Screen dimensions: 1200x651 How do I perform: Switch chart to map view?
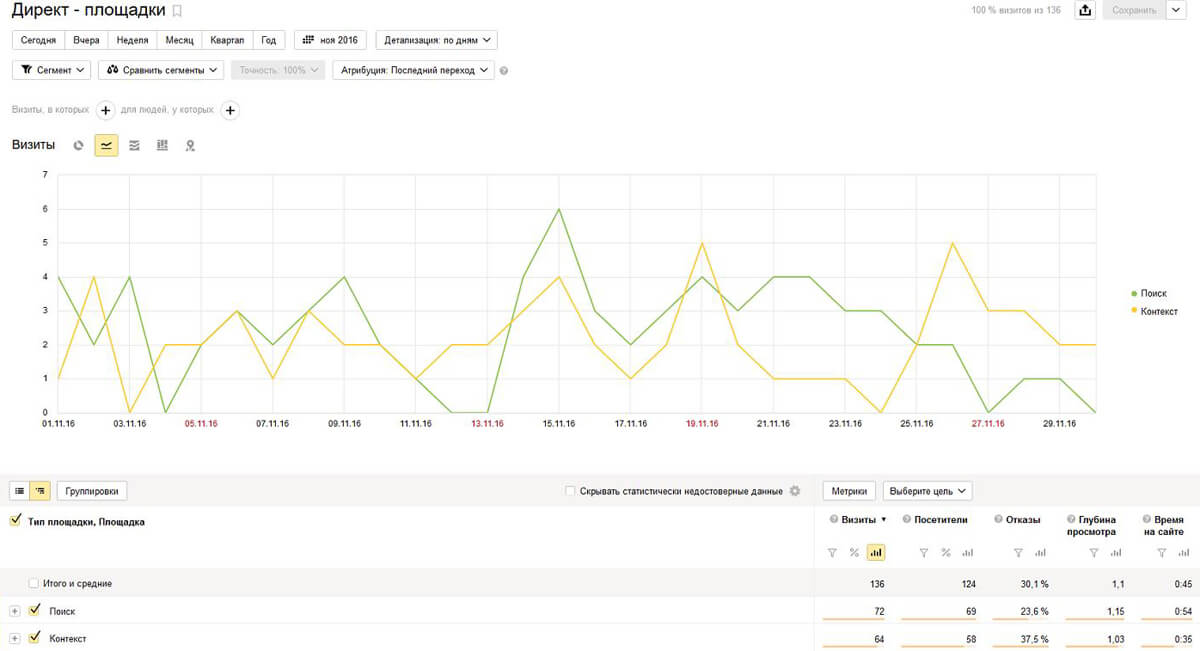[190, 145]
